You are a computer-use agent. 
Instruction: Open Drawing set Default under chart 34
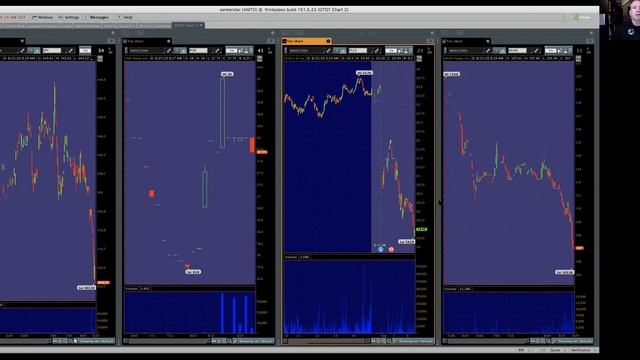[x=96, y=341]
